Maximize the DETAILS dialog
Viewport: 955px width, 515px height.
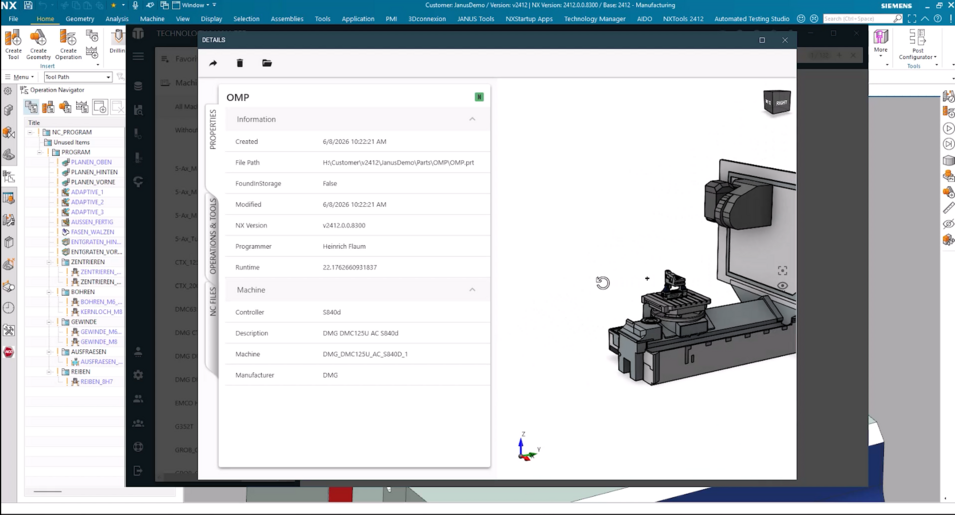(762, 40)
